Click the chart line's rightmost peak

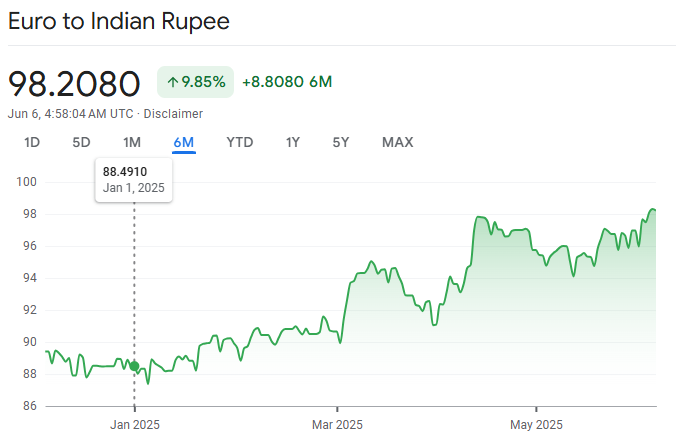point(652,209)
